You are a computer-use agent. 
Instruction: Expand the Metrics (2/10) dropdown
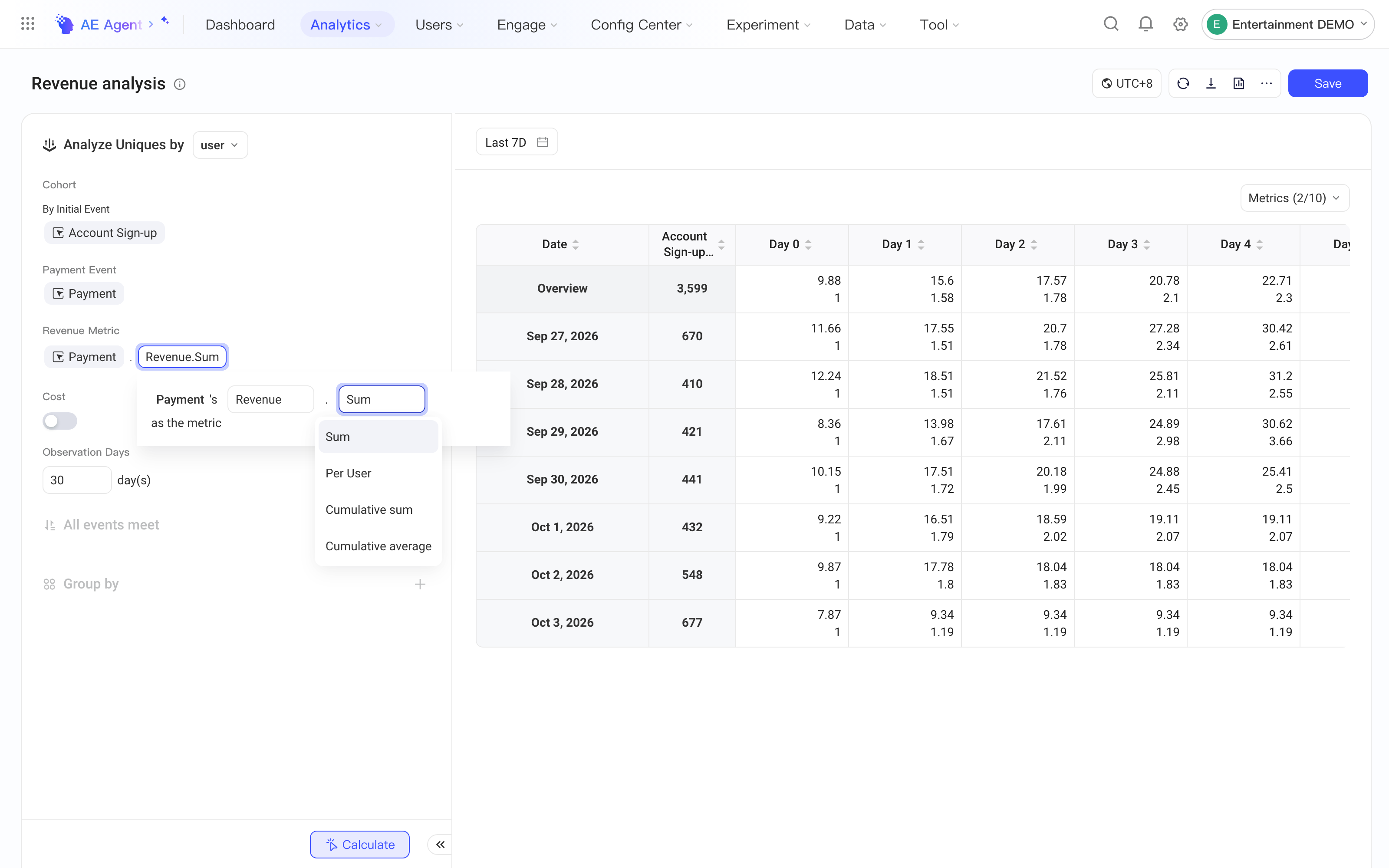click(x=1295, y=198)
